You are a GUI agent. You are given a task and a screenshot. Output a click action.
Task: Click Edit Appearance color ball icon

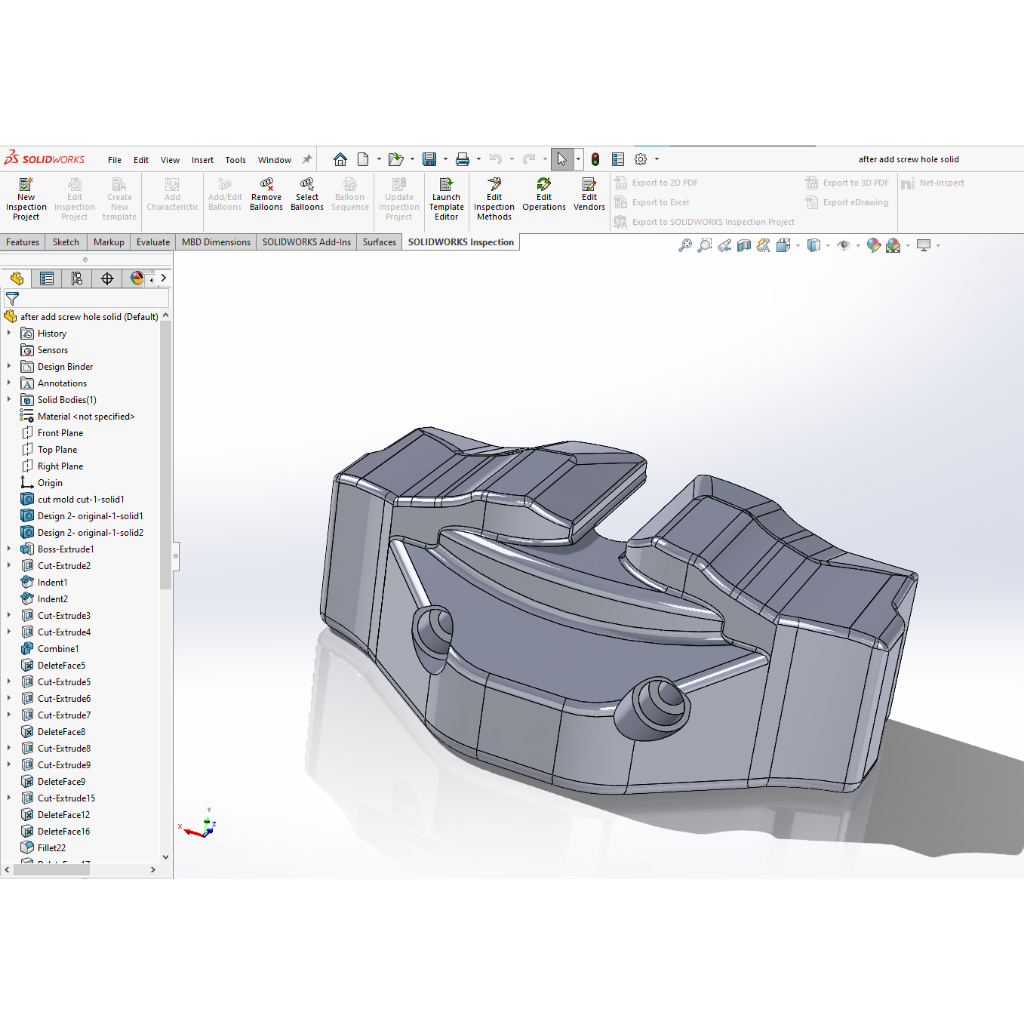tap(873, 246)
